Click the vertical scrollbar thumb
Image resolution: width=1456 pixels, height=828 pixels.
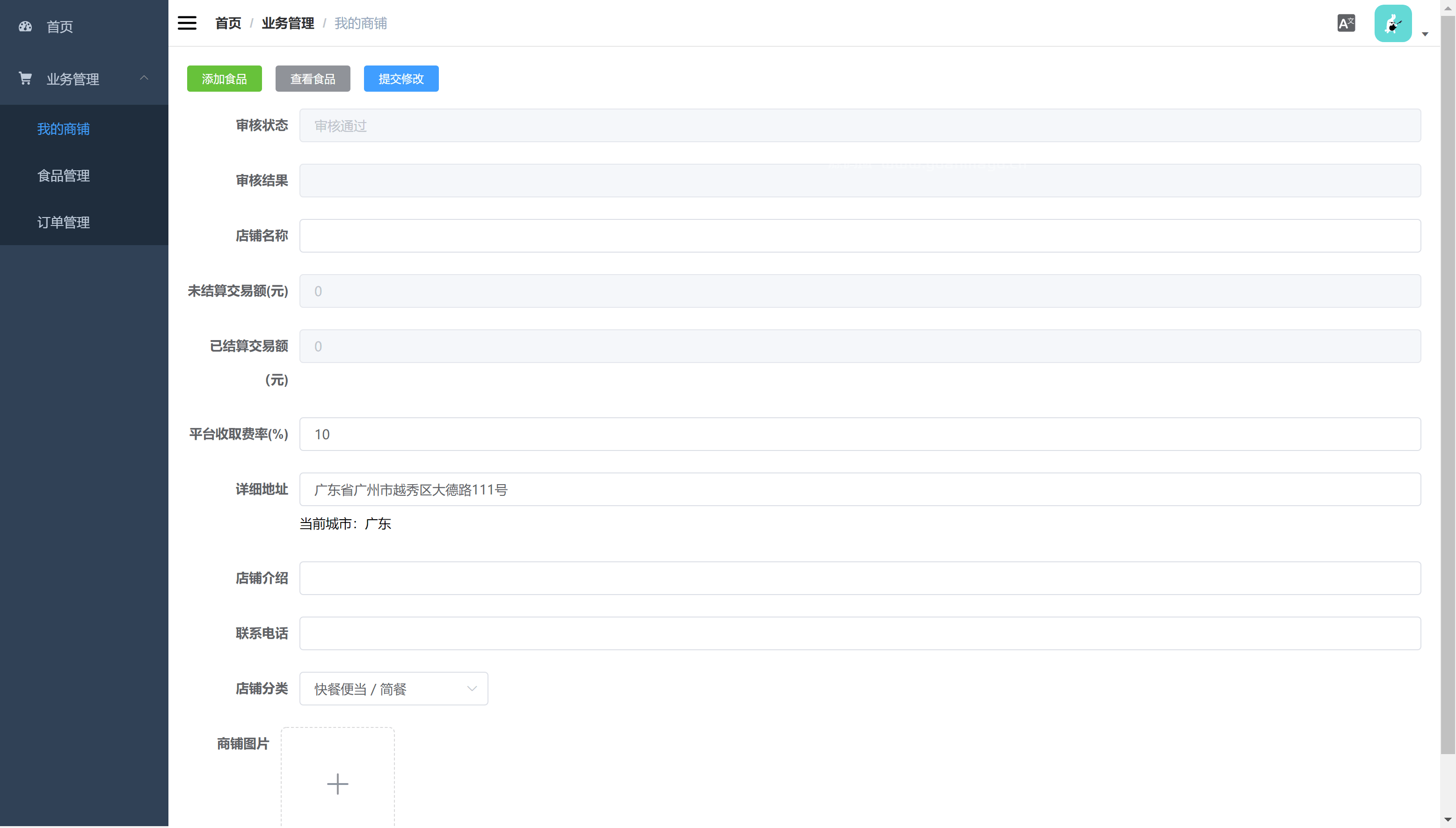[1448, 385]
